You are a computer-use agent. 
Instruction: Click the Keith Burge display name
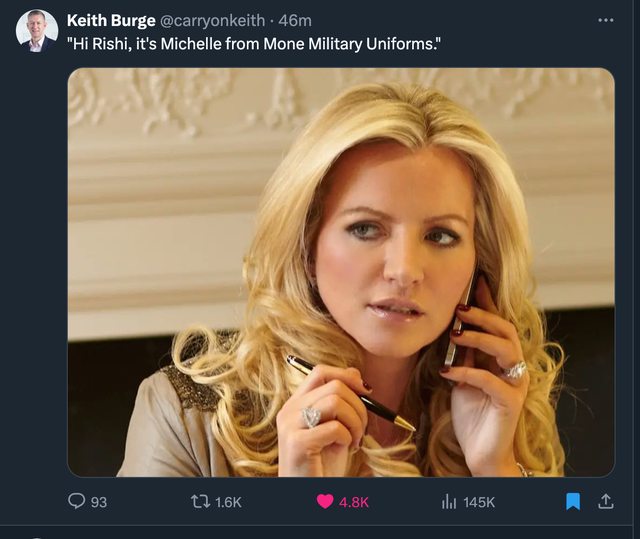pyautogui.click(x=111, y=21)
